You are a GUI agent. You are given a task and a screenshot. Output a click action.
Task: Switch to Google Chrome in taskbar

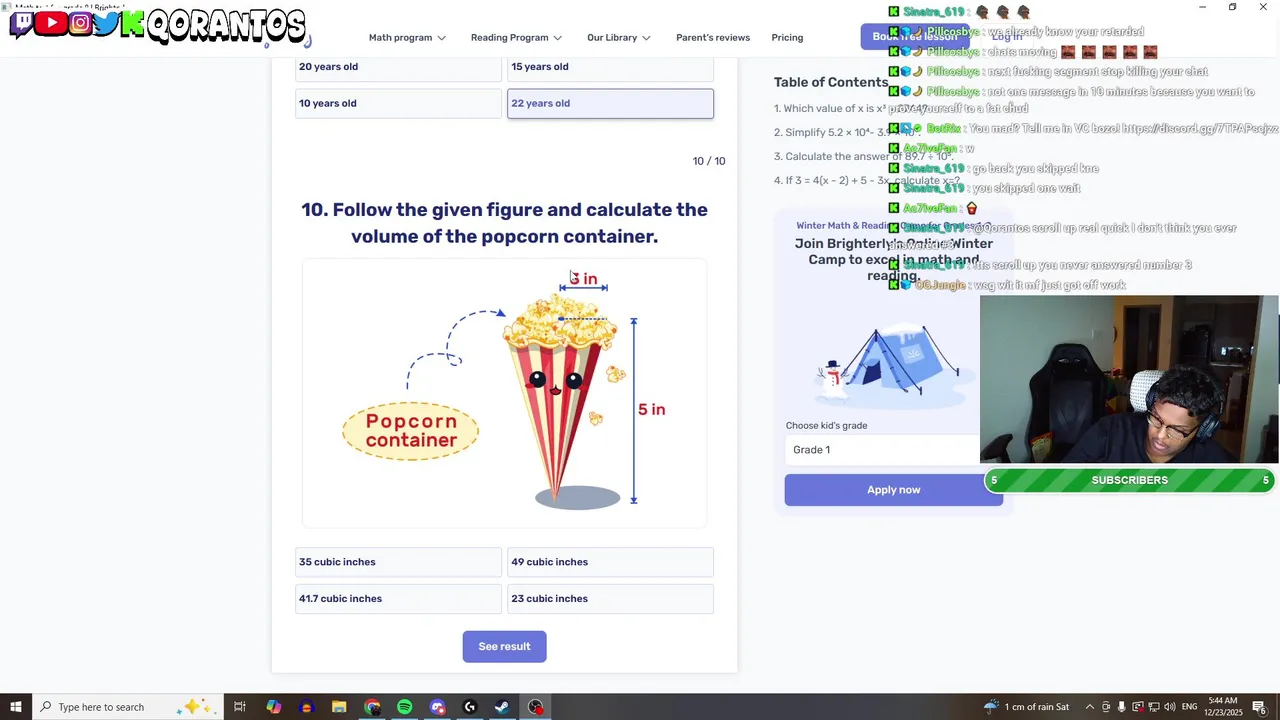(372, 707)
